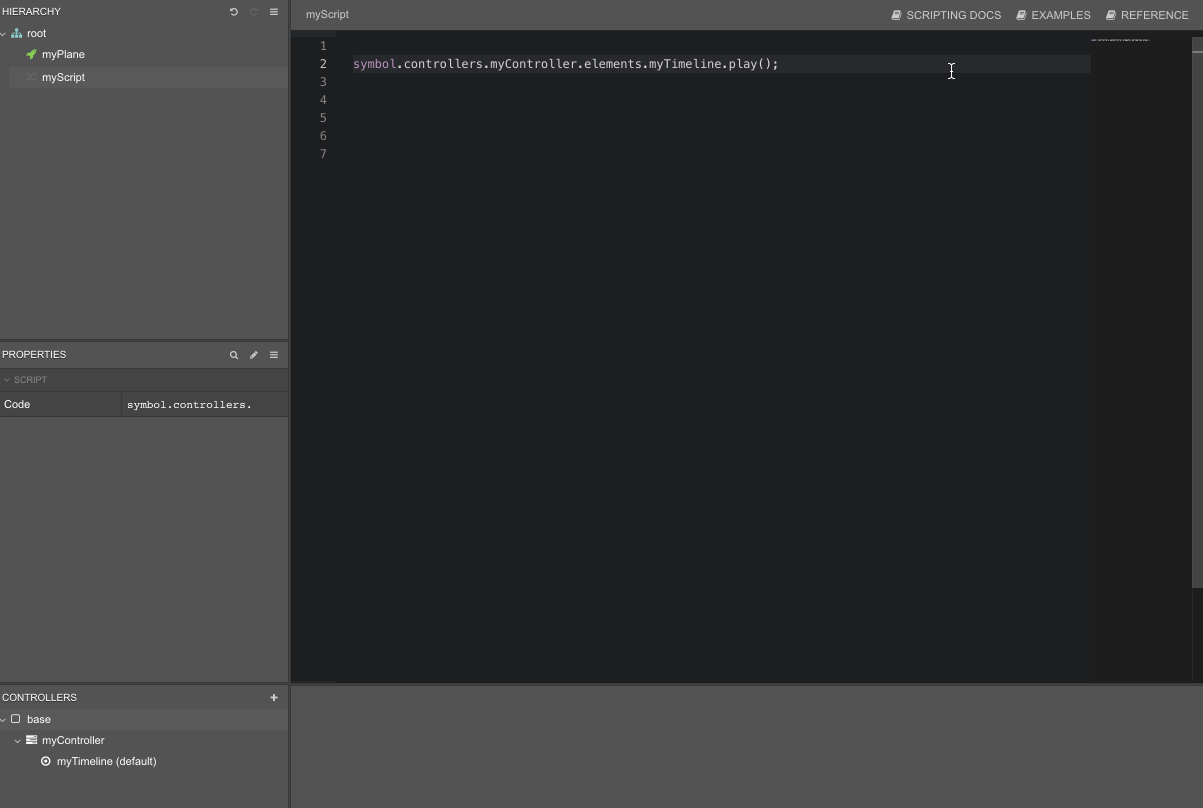Click line number 7 in the gutter
Image resolution: width=1203 pixels, height=808 pixels.
point(323,154)
